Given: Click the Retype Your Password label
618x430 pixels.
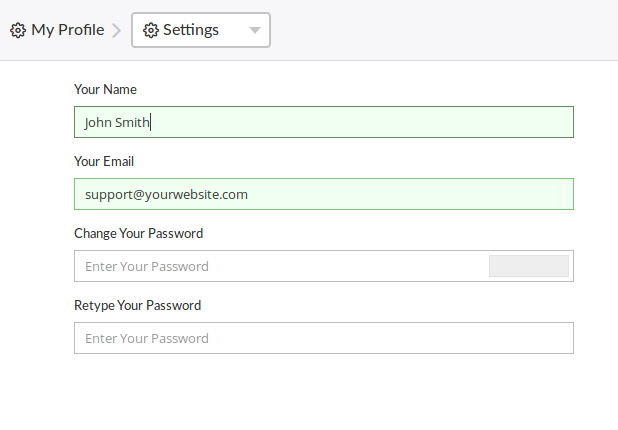Looking at the screenshot, I should click(x=137, y=305).
